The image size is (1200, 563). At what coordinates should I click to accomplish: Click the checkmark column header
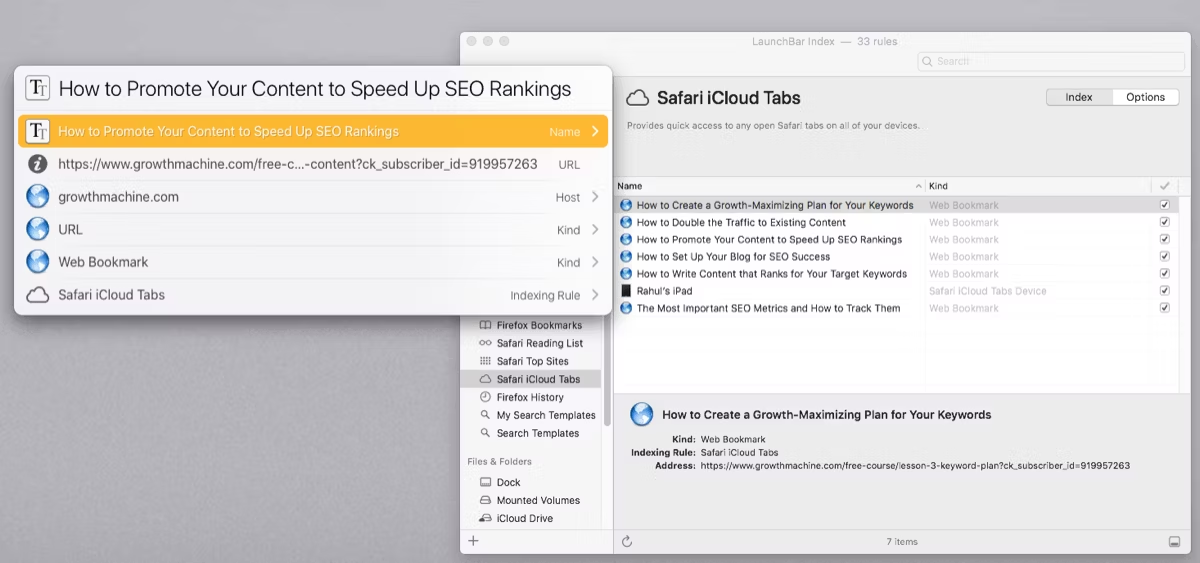(x=1164, y=186)
